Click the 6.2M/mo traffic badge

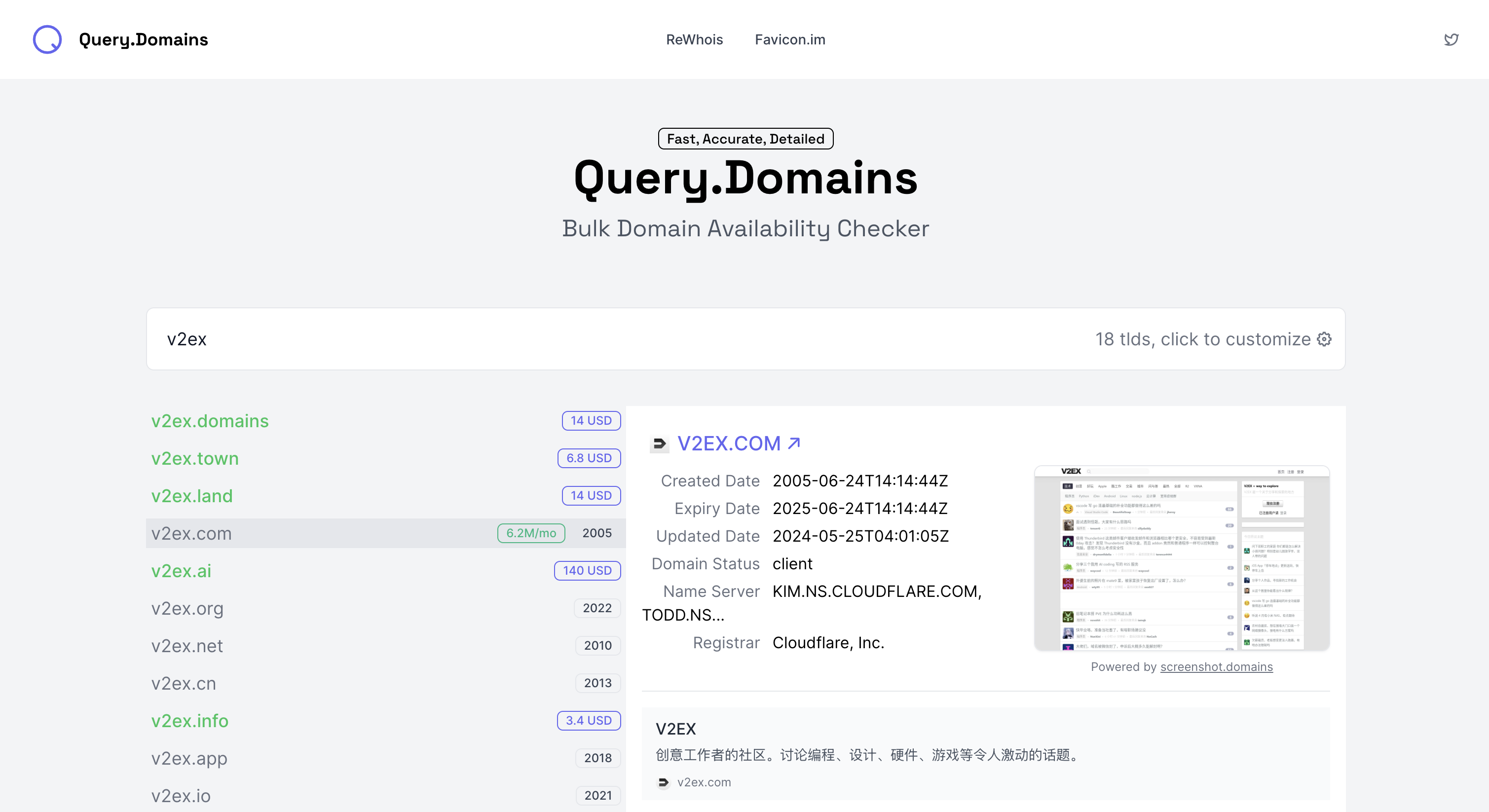[531, 533]
